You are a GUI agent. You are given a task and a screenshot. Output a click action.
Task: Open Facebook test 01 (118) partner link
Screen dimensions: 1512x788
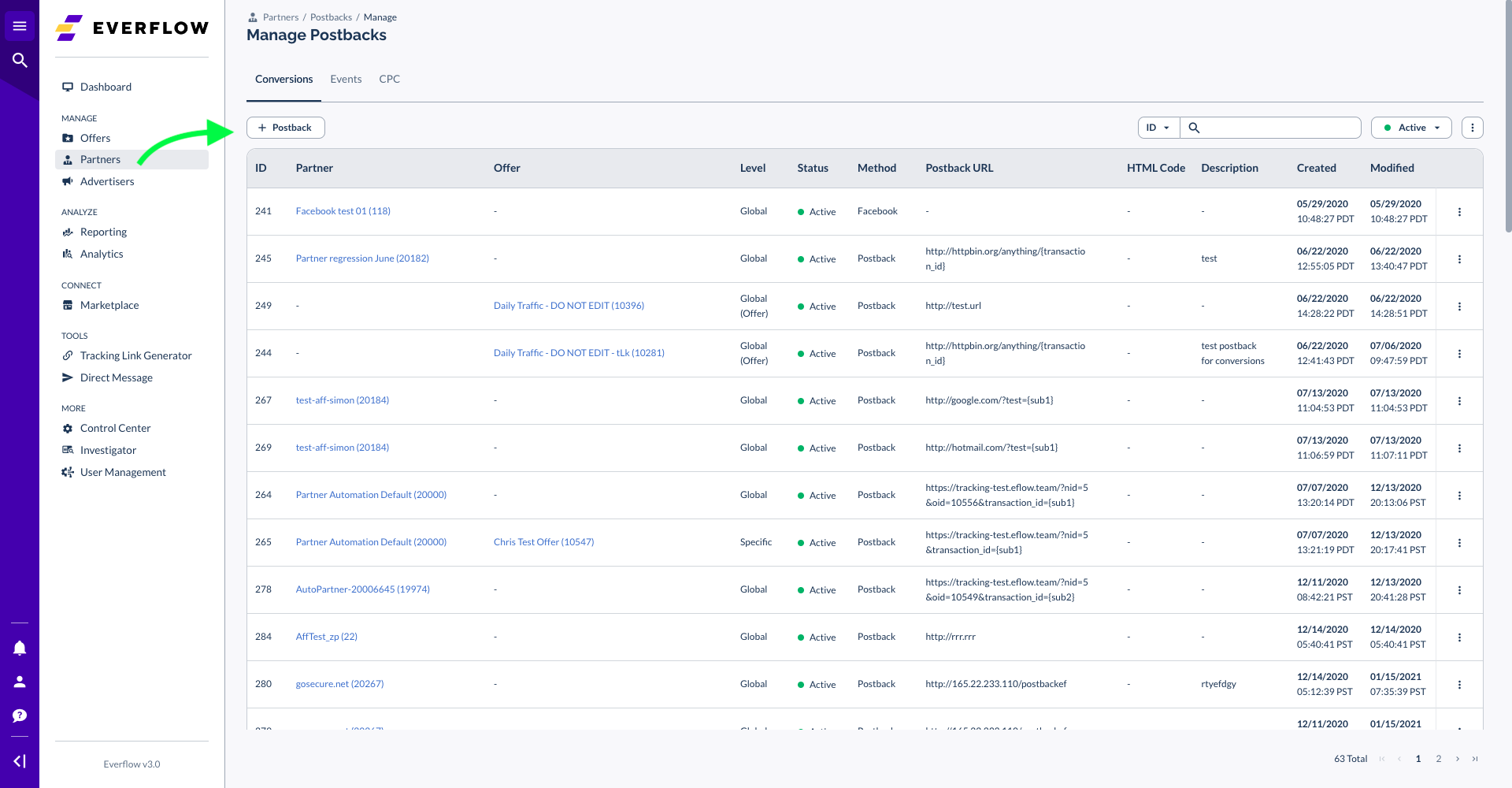coord(343,211)
